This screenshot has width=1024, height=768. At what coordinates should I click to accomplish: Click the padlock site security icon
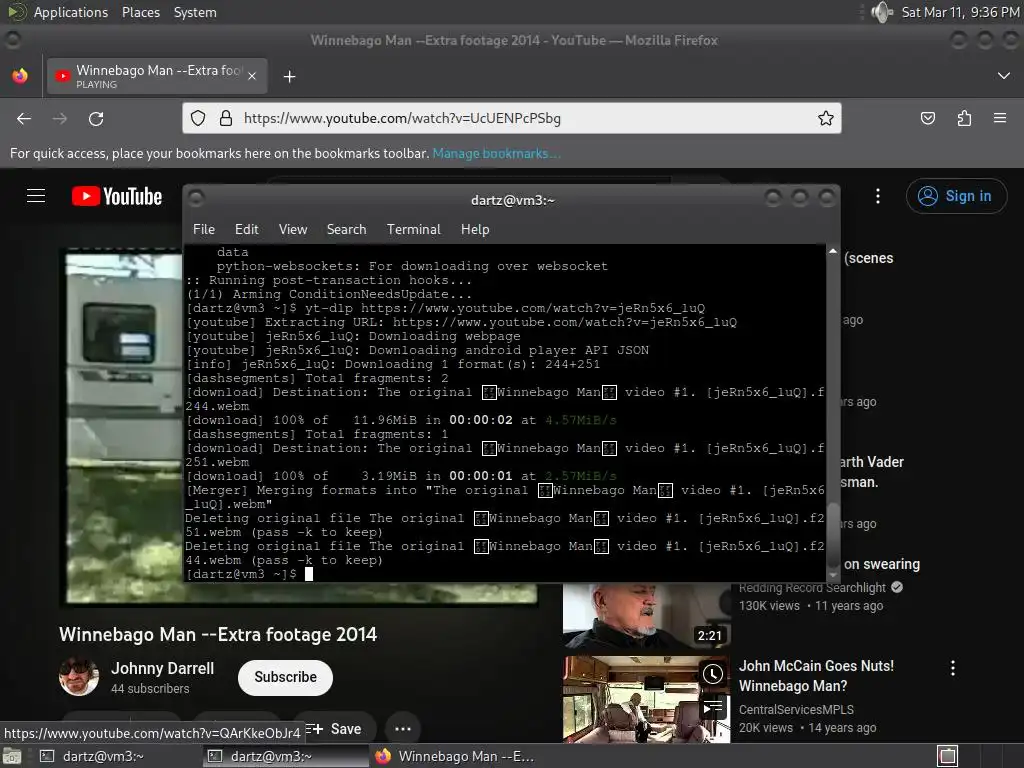coord(226,118)
